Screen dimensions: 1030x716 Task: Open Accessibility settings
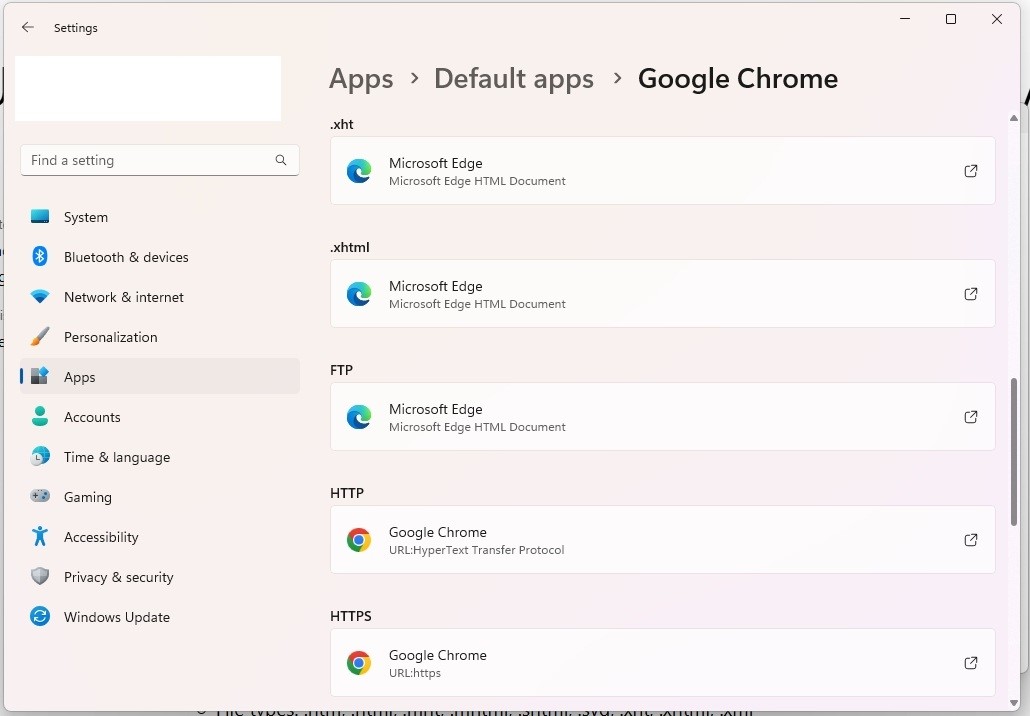pos(160,537)
